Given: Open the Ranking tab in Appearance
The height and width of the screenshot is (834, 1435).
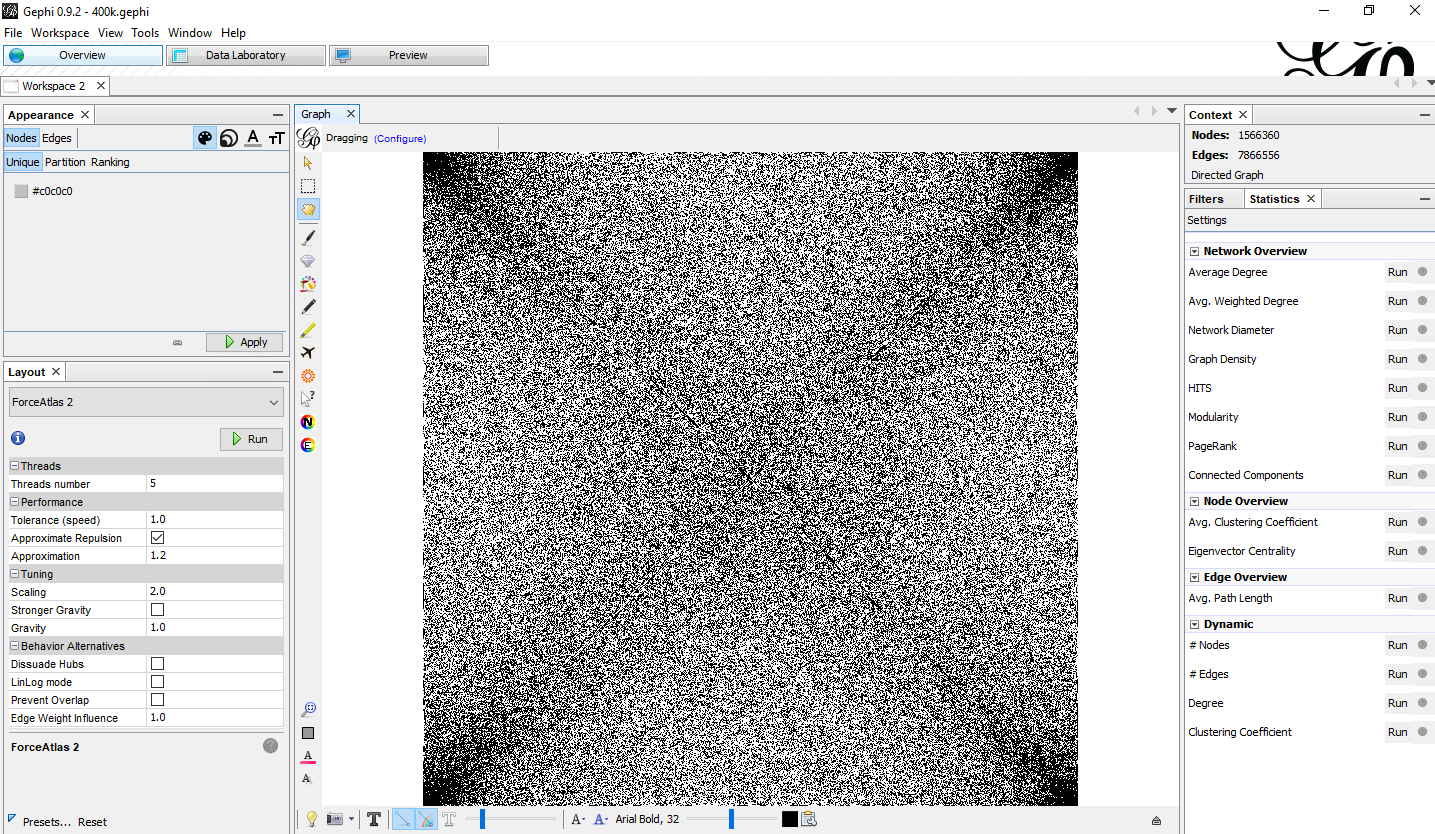Looking at the screenshot, I should (x=110, y=161).
